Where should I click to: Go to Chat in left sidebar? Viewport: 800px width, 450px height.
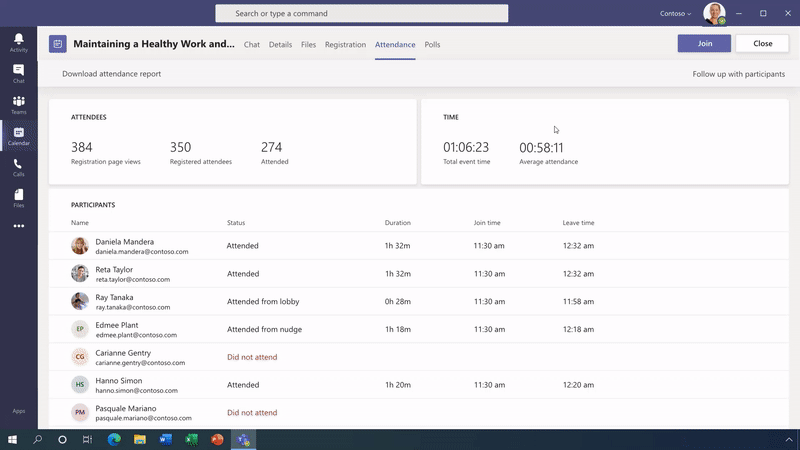pyautogui.click(x=18, y=73)
